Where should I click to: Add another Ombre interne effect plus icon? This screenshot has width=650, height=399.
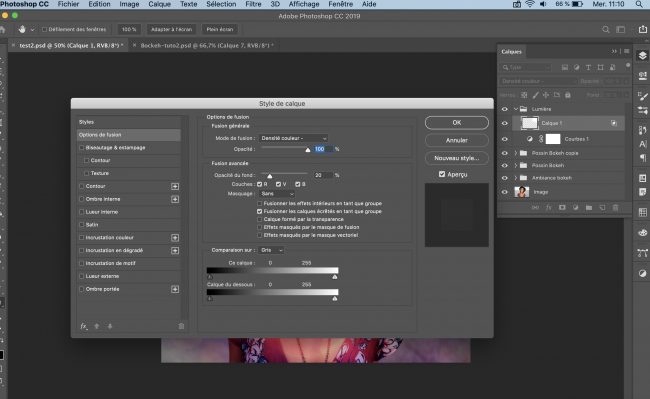click(175, 199)
